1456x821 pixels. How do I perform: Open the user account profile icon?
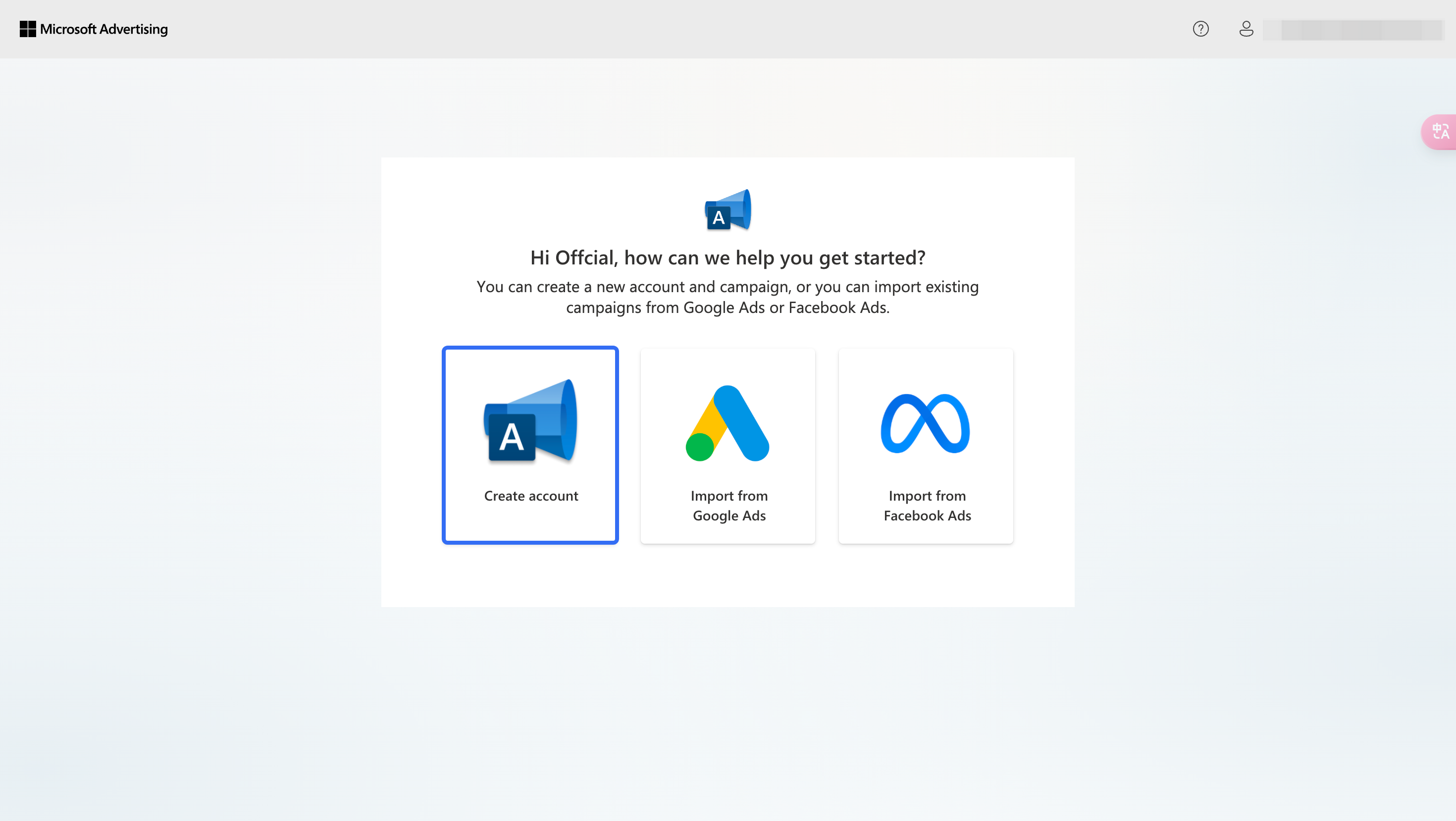[x=1246, y=29]
